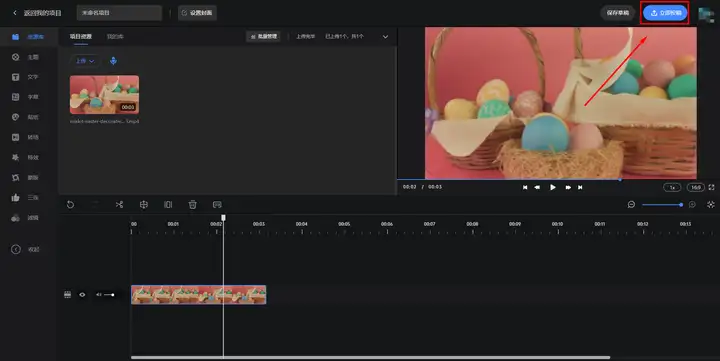Start voice recording with the blue microphone icon
720x361 pixels.
pos(113,61)
